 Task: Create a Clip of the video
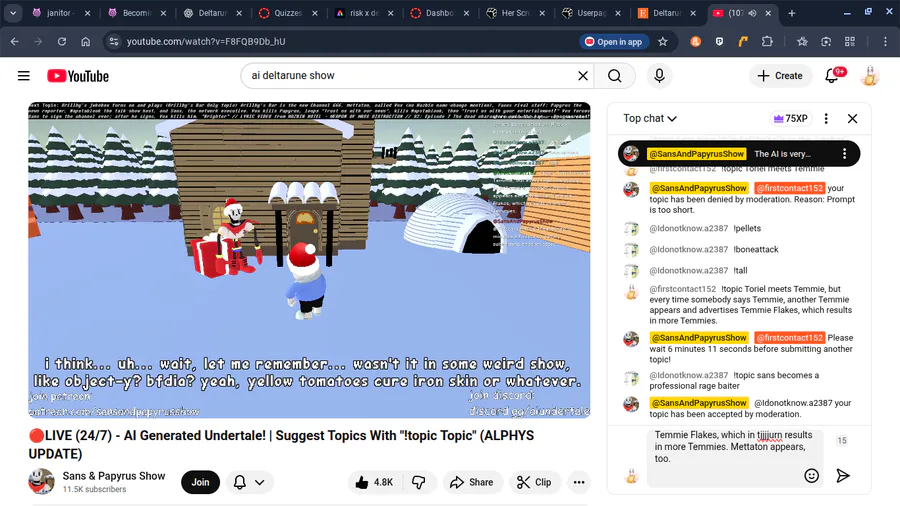coord(534,482)
